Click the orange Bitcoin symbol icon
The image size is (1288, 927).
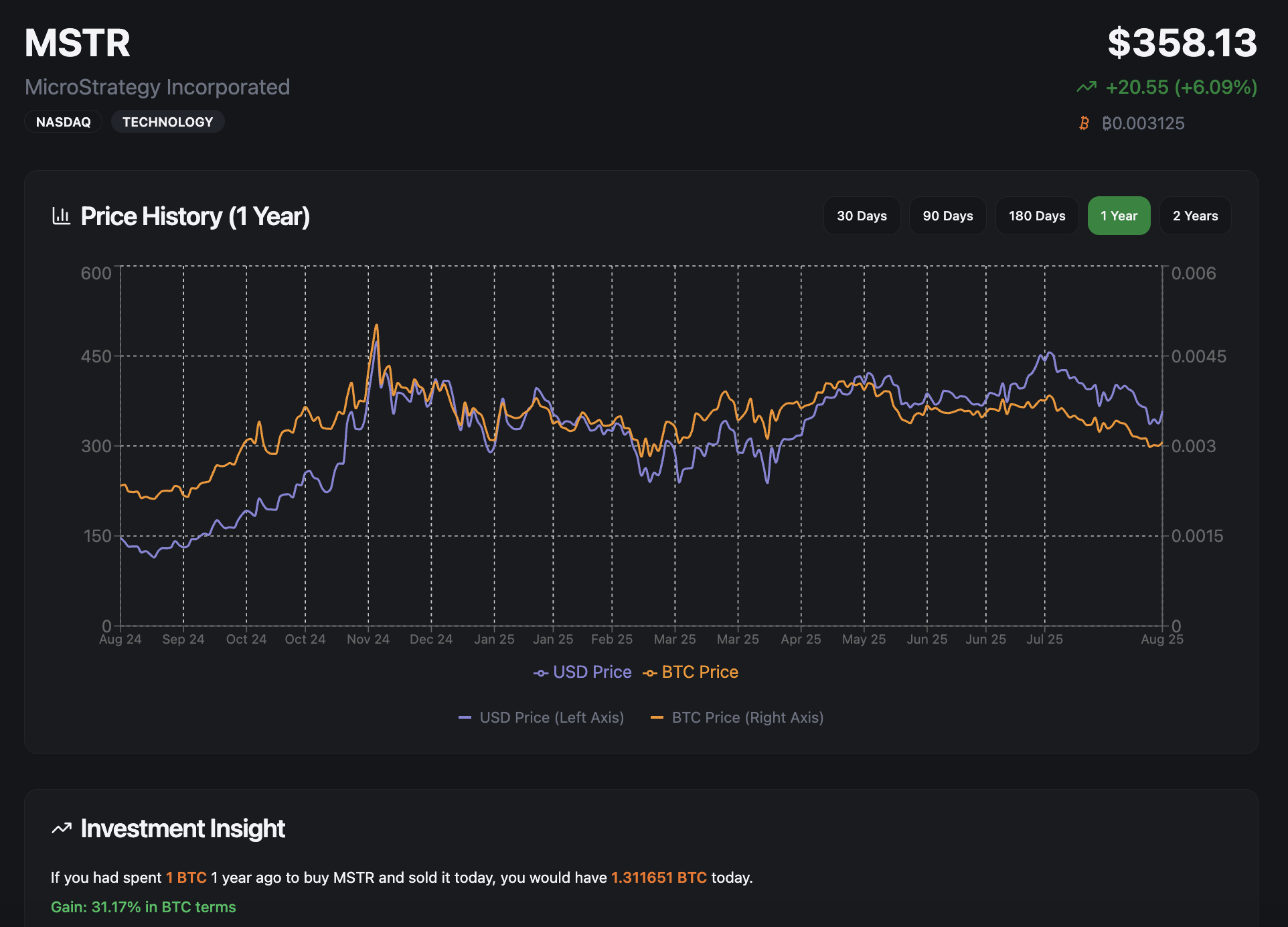(x=1084, y=123)
